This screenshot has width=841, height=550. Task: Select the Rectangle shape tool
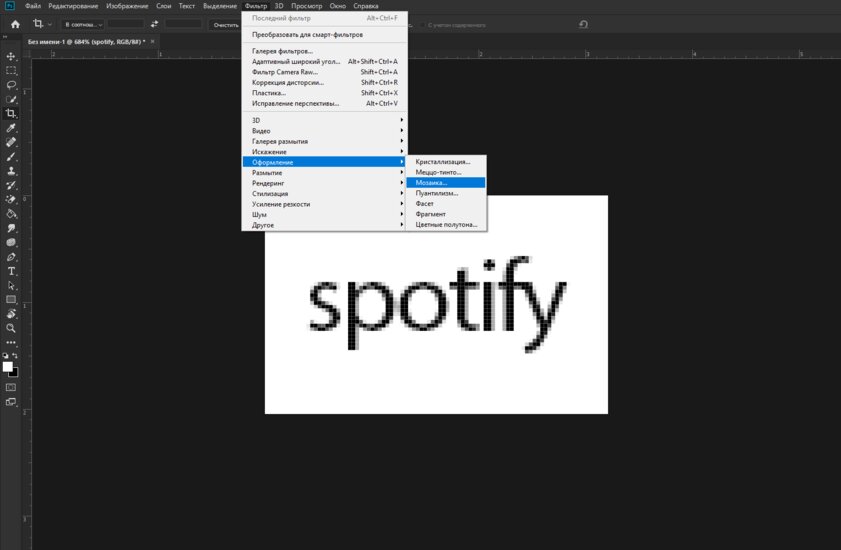11,299
